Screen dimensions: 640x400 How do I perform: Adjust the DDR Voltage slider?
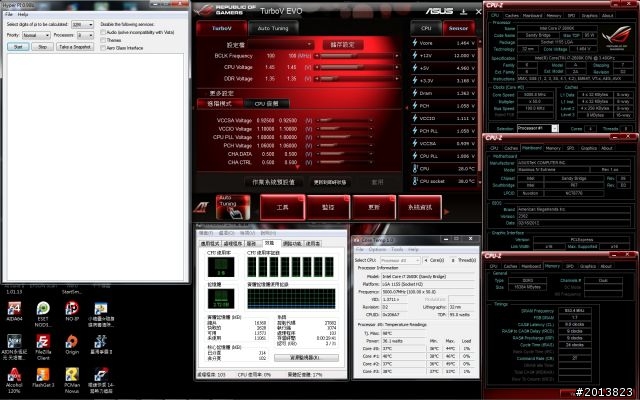coord(356,78)
